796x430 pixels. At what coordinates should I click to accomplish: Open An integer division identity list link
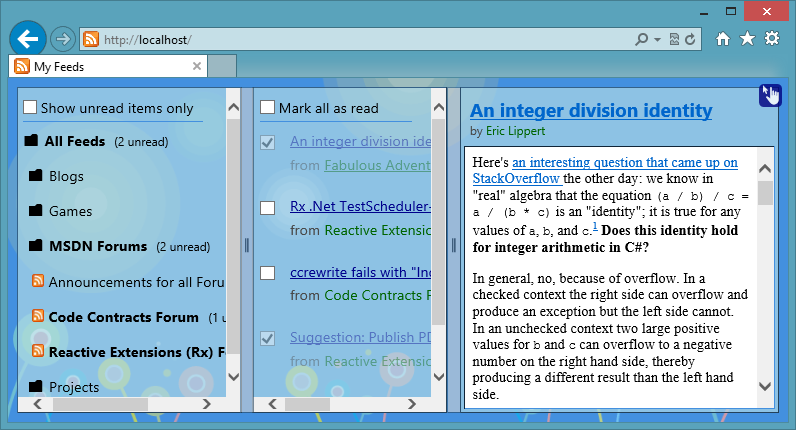coord(360,141)
